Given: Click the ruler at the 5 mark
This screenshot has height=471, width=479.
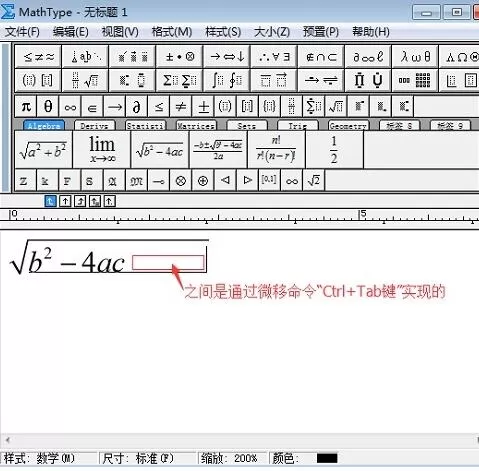Looking at the screenshot, I should [363, 214].
